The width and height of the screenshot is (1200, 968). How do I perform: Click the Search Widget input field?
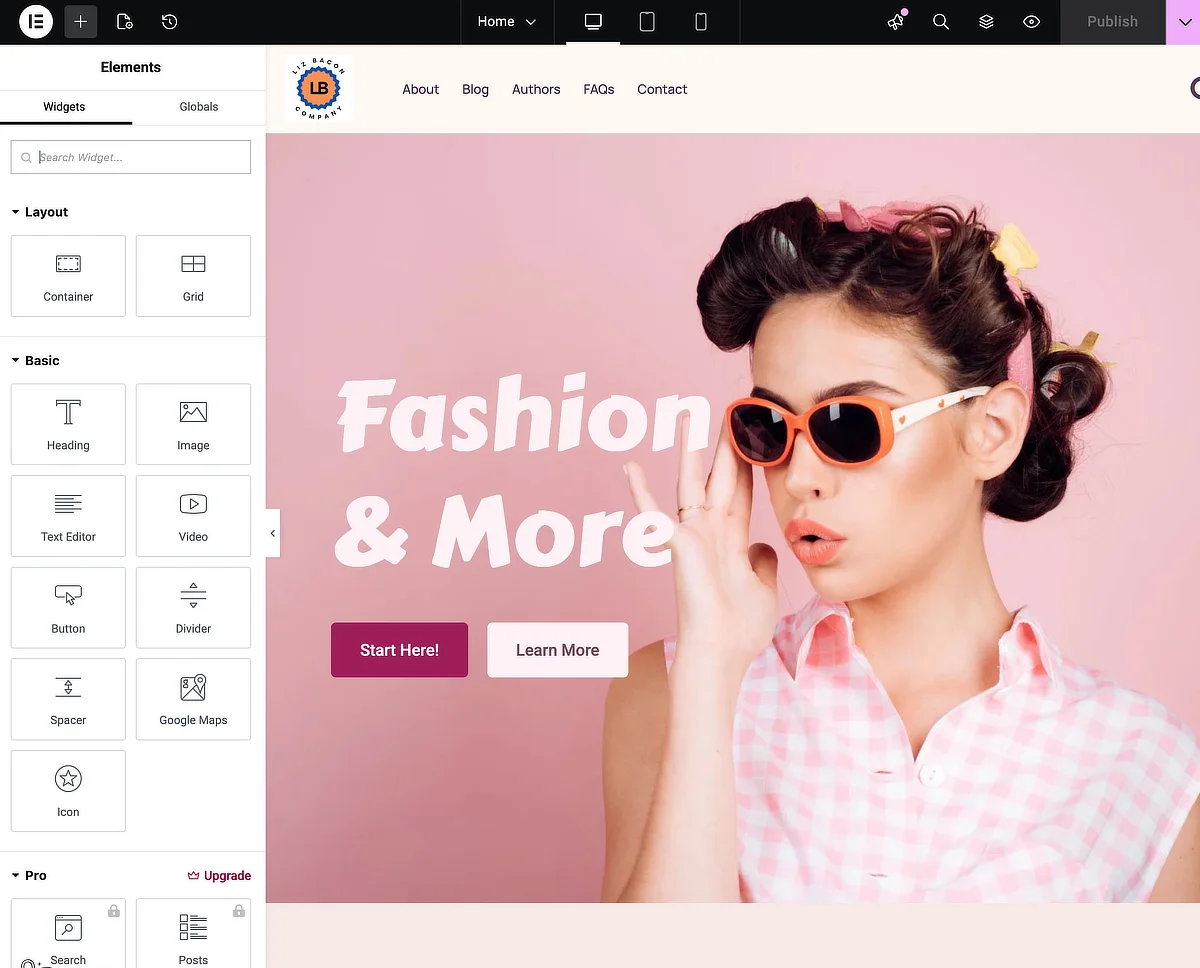tap(131, 157)
